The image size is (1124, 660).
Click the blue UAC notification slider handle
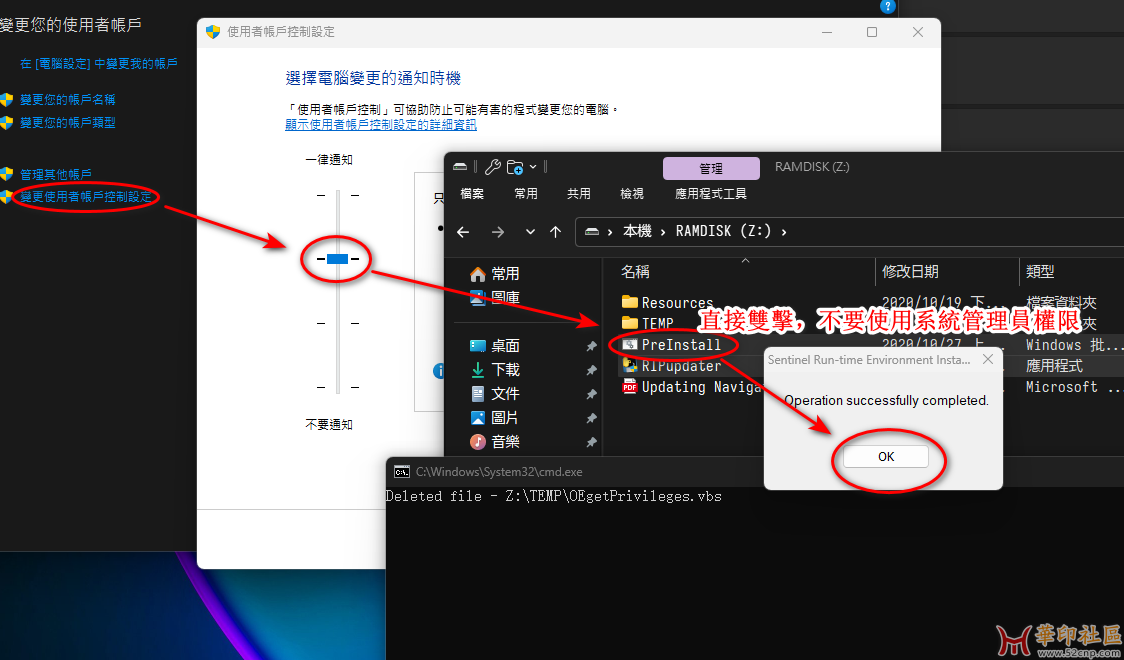(x=337, y=259)
